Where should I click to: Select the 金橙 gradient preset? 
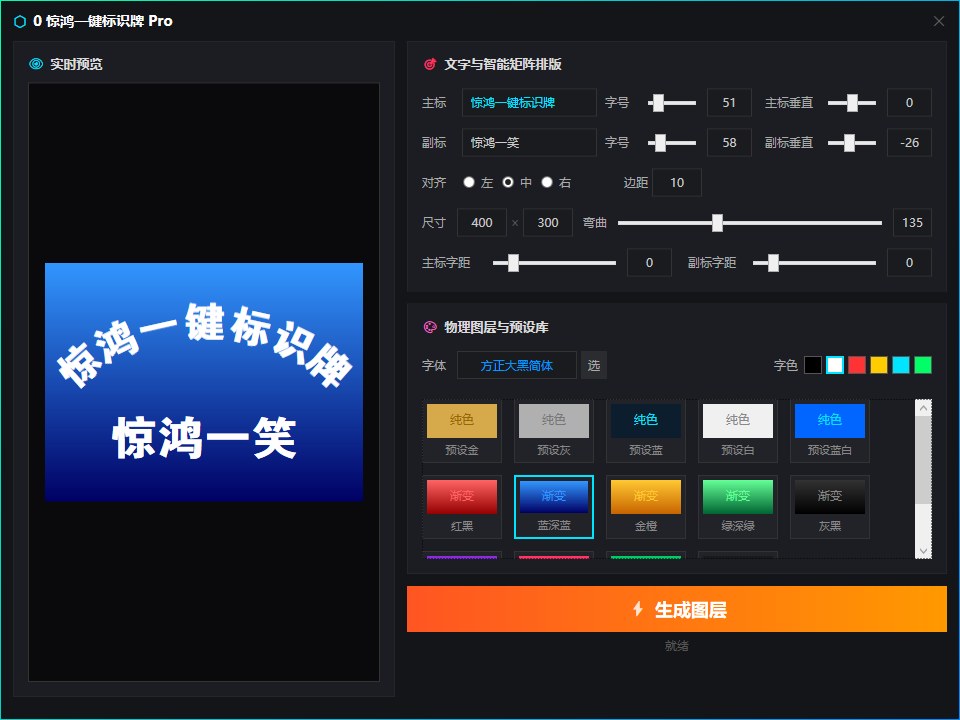coord(646,507)
